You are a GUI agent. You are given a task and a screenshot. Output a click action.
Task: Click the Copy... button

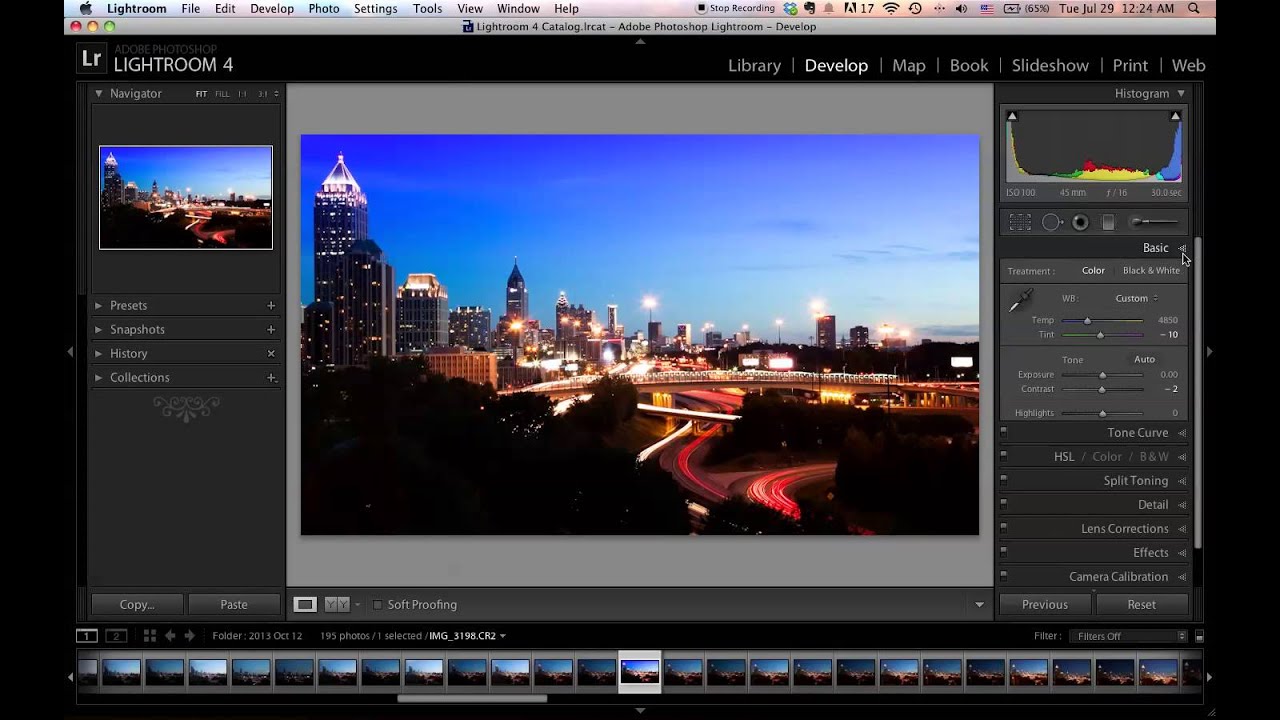[137, 604]
